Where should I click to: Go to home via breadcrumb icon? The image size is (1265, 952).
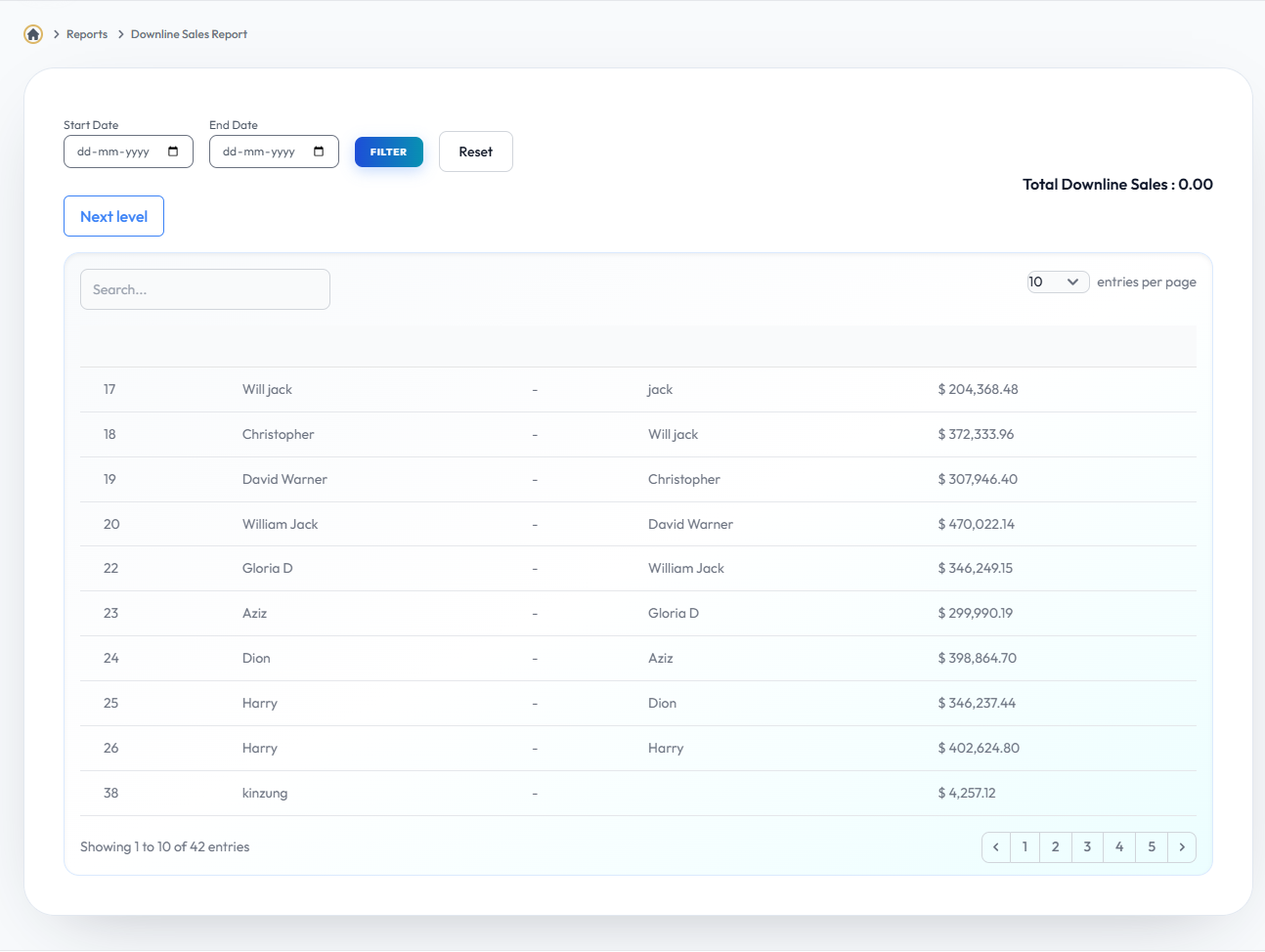coord(33,34)
